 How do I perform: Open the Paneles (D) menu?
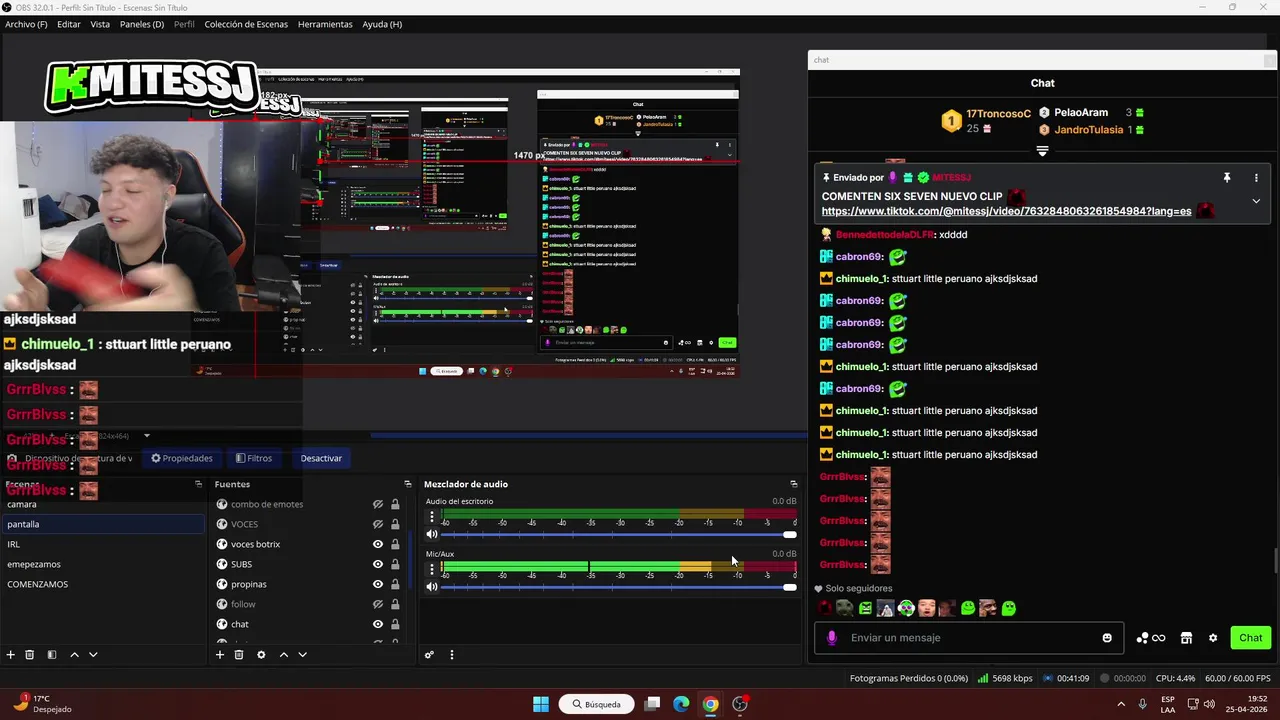(x=142, y=24)
